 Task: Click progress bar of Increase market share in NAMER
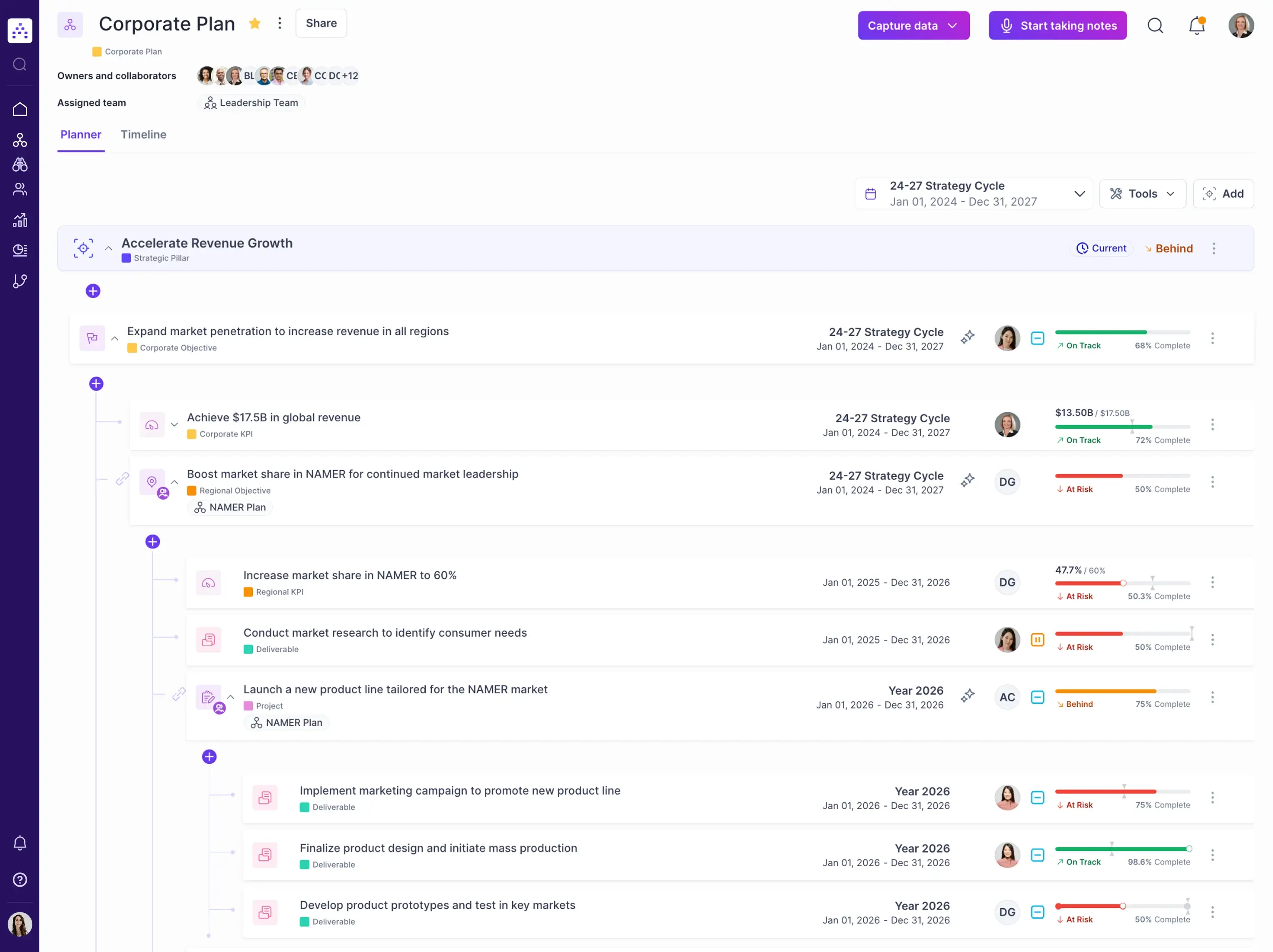tap(1122, 583)
